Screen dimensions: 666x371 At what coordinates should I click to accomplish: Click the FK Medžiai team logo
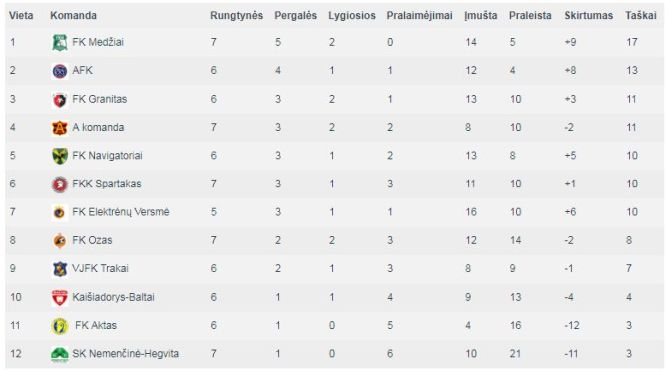tap(60, 42)
